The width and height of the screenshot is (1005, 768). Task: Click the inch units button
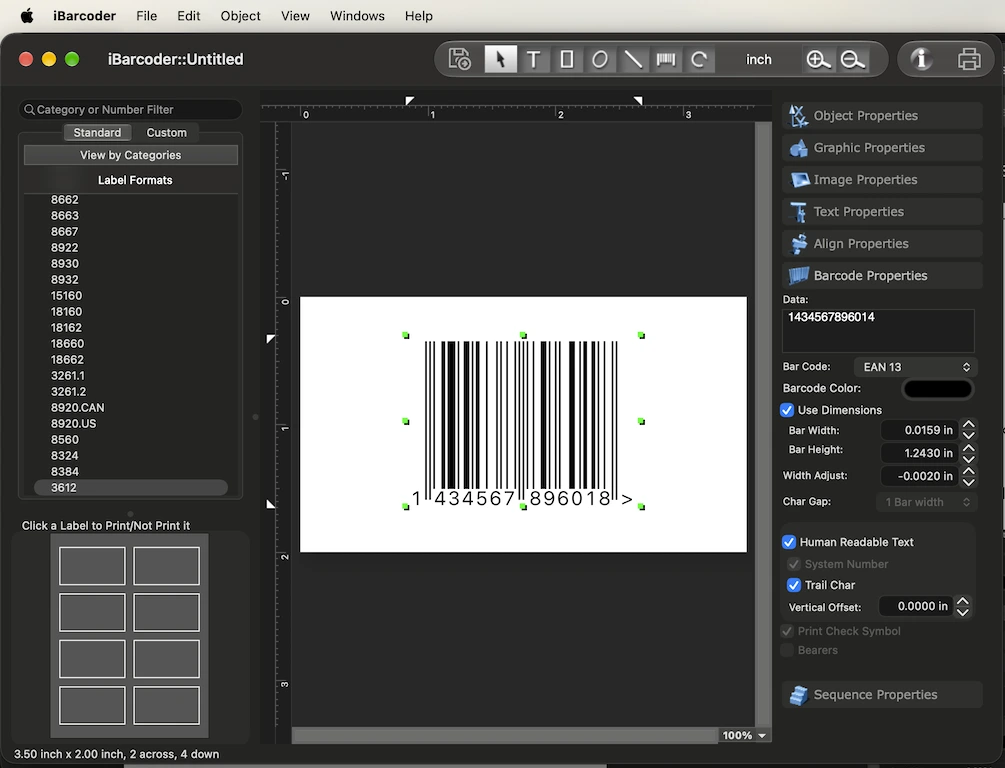tap(759, 60)
